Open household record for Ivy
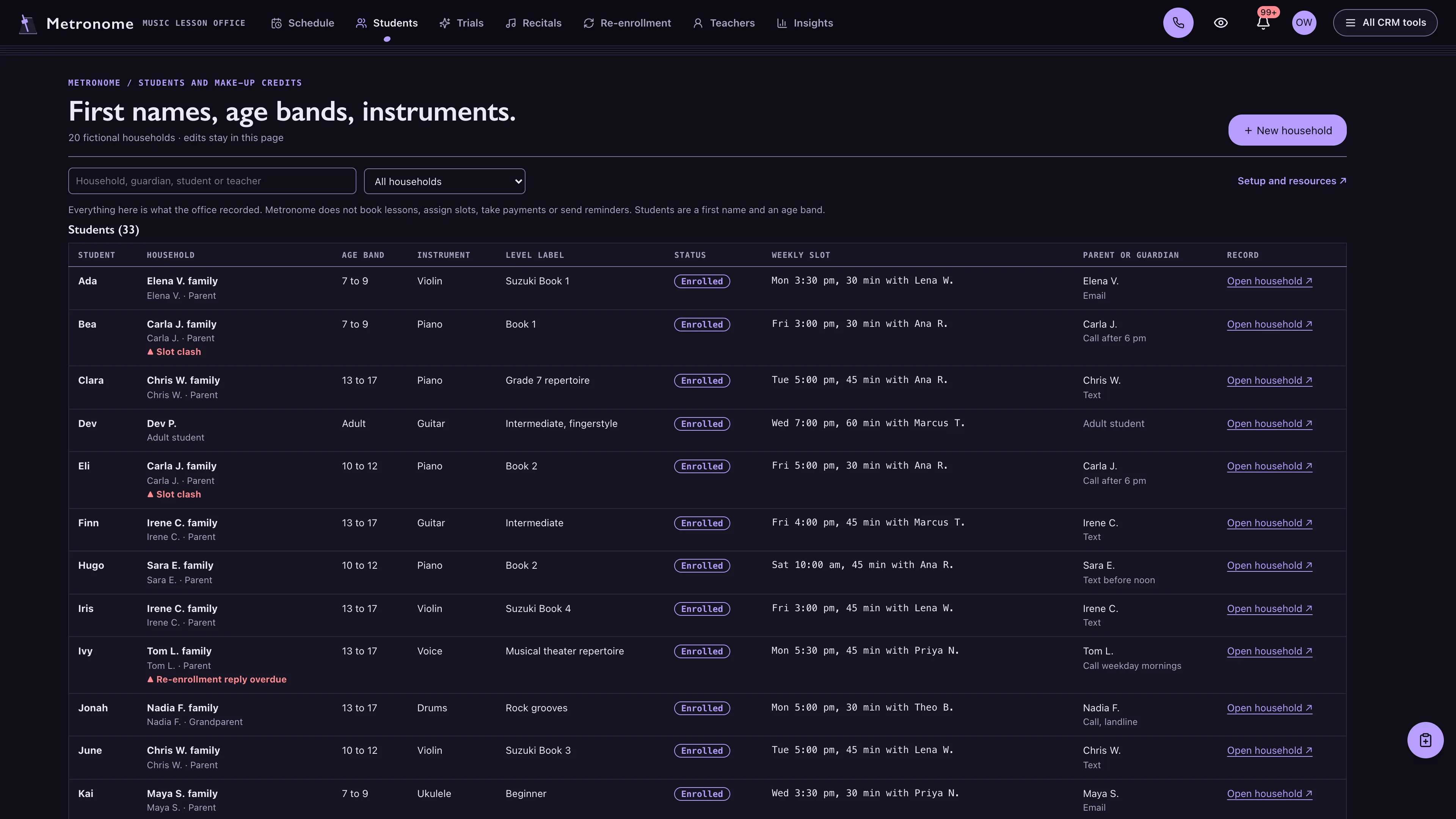This screenshot has height=819, width=1456. coord(1269,651)
